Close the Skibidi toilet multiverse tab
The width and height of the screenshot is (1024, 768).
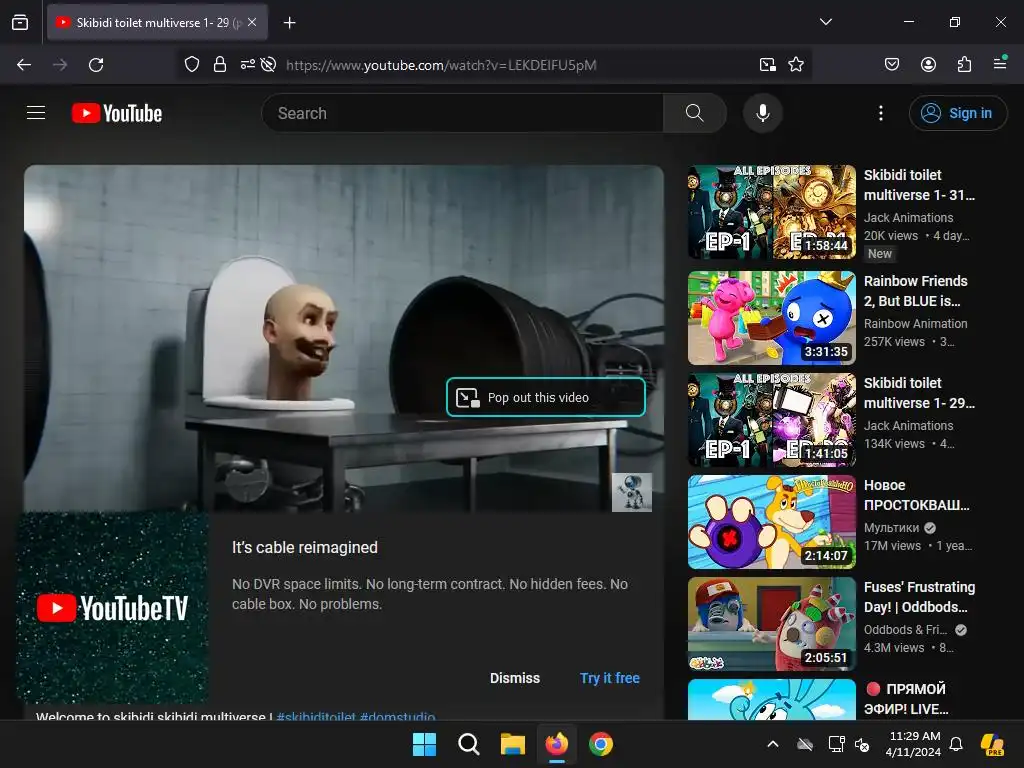coord(252,22)
